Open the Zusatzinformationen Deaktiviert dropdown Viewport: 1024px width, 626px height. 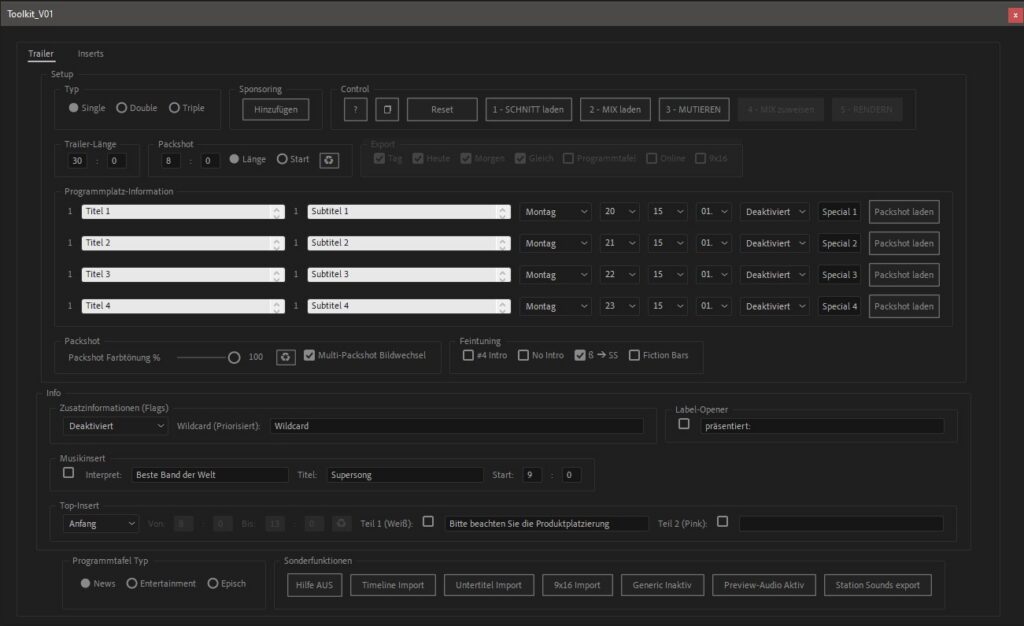[116, 426]
